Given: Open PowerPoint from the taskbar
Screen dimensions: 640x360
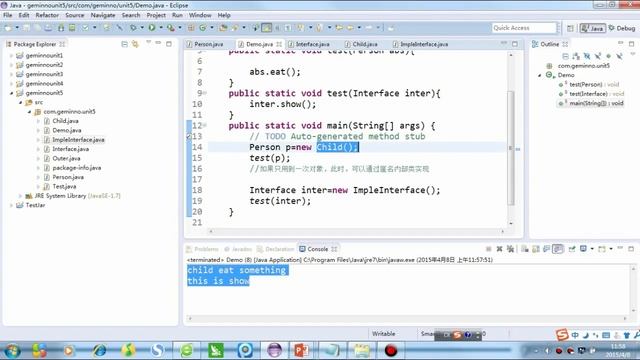Looking at the screenshot, I should click(x=301, y=350).
